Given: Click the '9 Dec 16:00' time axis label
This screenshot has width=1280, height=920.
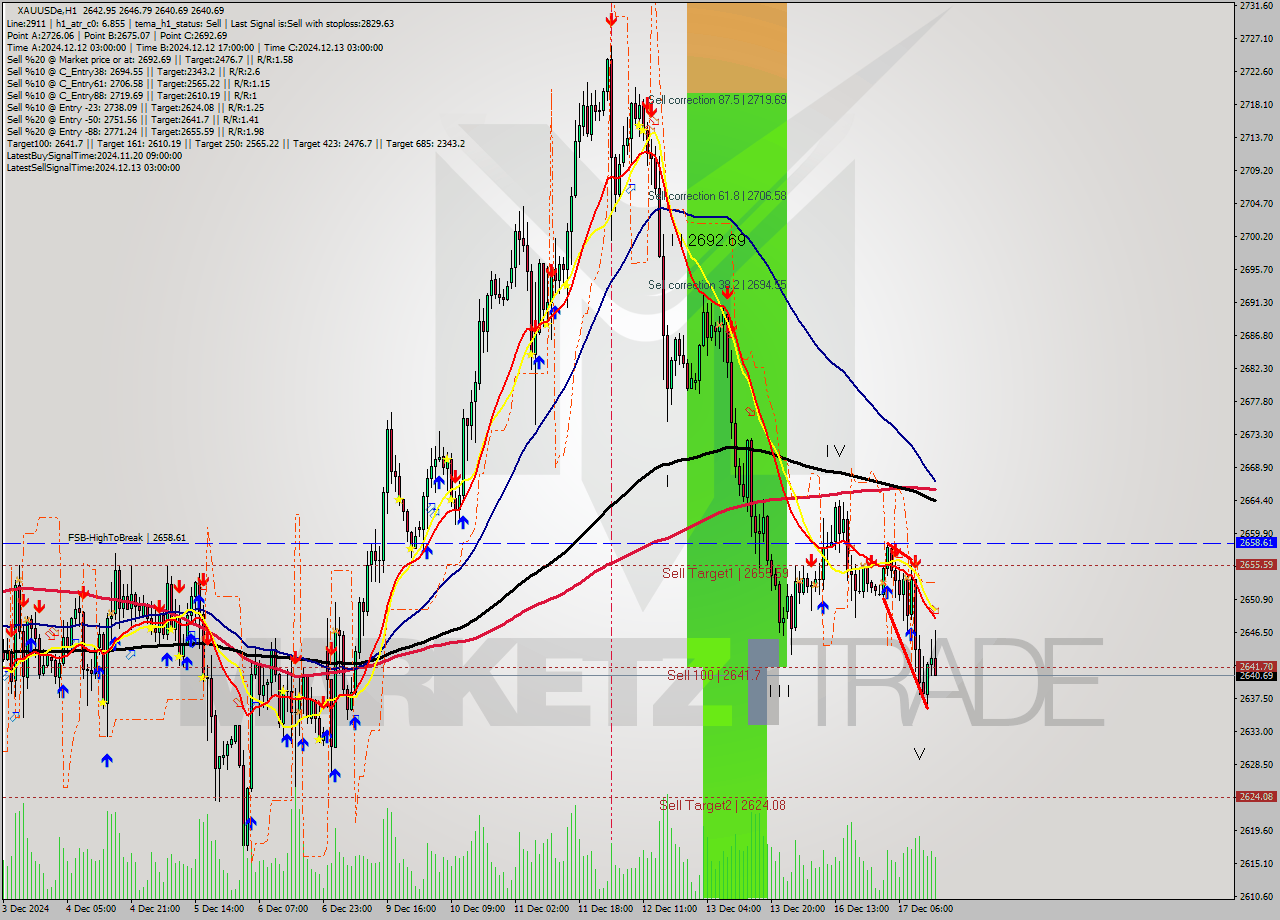Looking at the screenshot, I should pyautogui.click(x=410, y=909).
